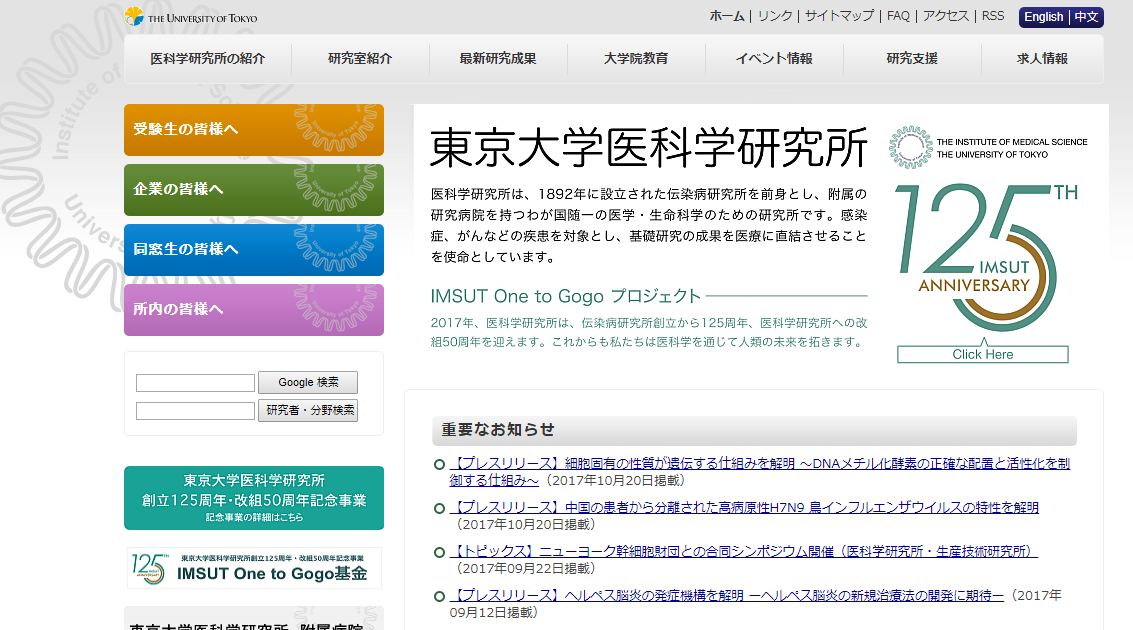
Task: Open 医科学研究所の紹介 menu
Action: point(208,59)
